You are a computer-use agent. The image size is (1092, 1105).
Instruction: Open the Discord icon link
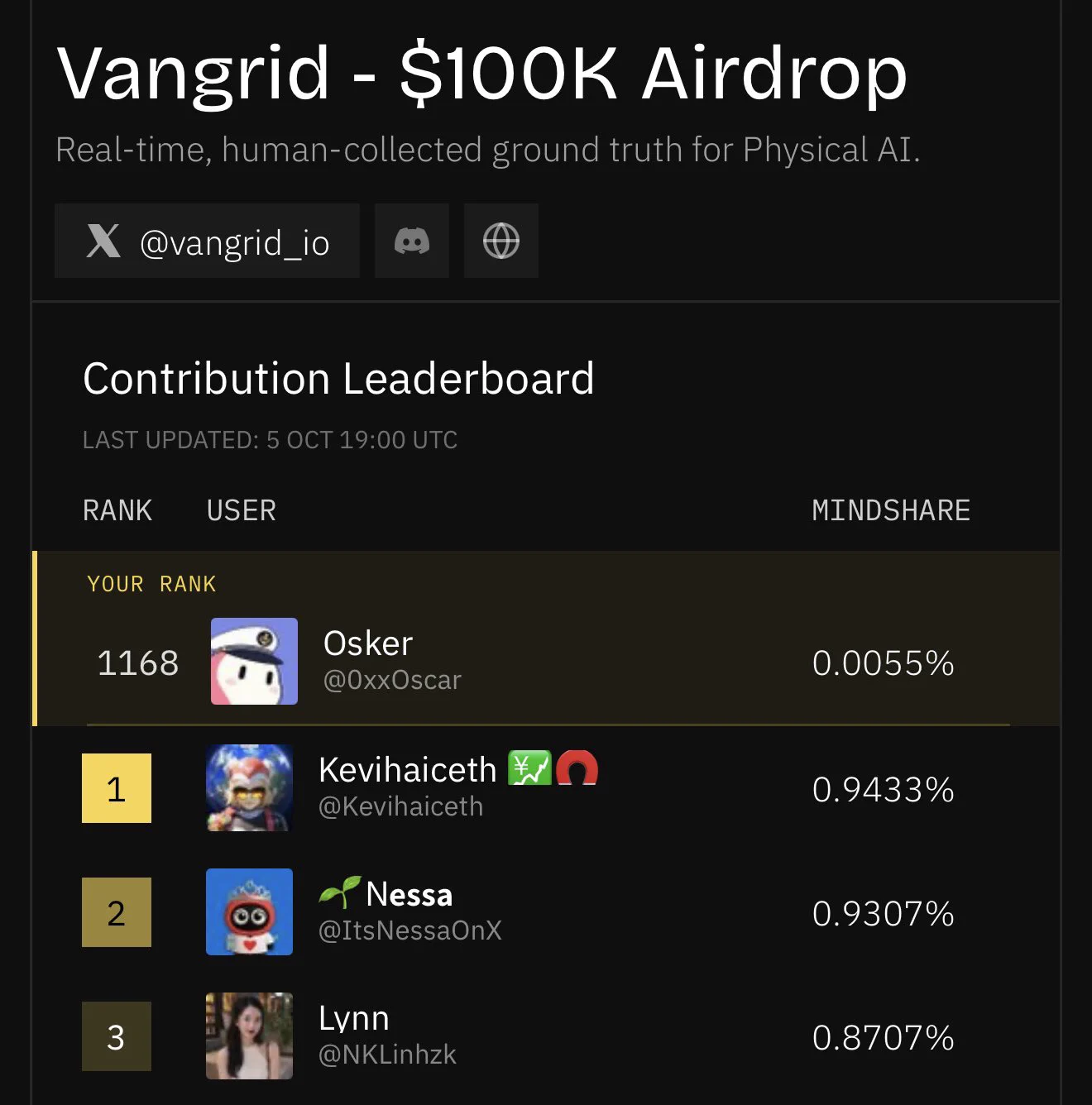click(412, 241)
